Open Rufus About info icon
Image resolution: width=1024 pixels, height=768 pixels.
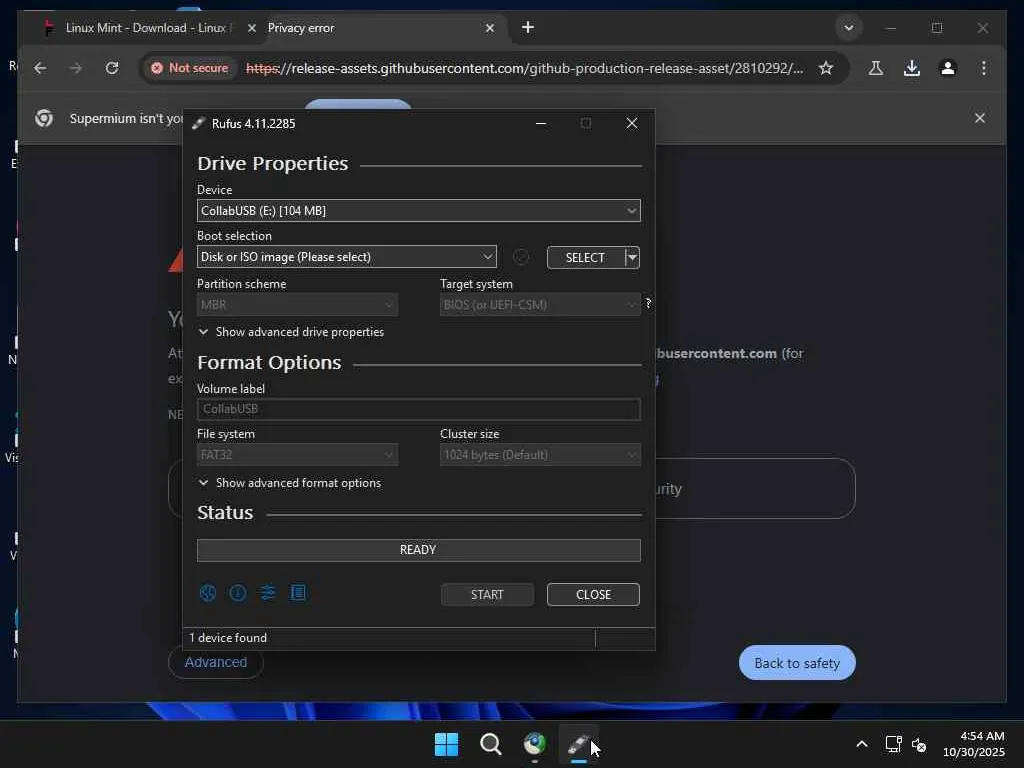coord(238,592)
